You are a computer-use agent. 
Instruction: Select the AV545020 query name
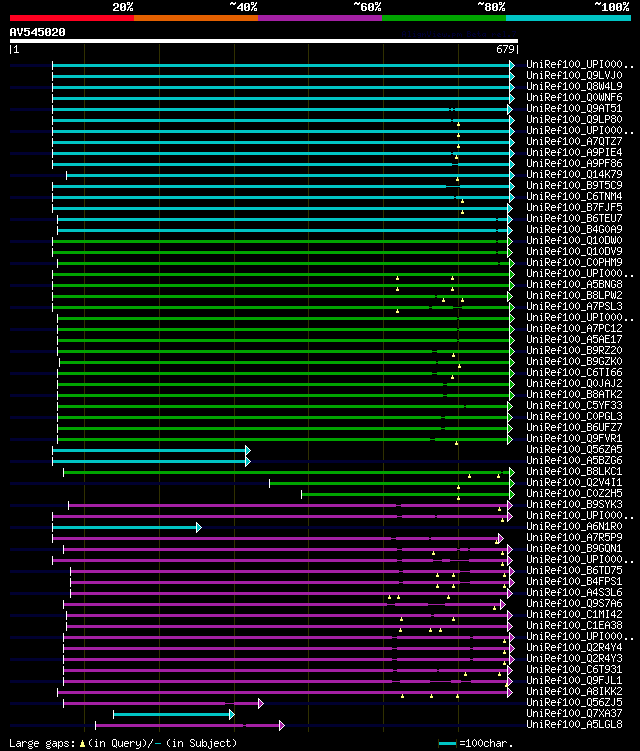37,32
